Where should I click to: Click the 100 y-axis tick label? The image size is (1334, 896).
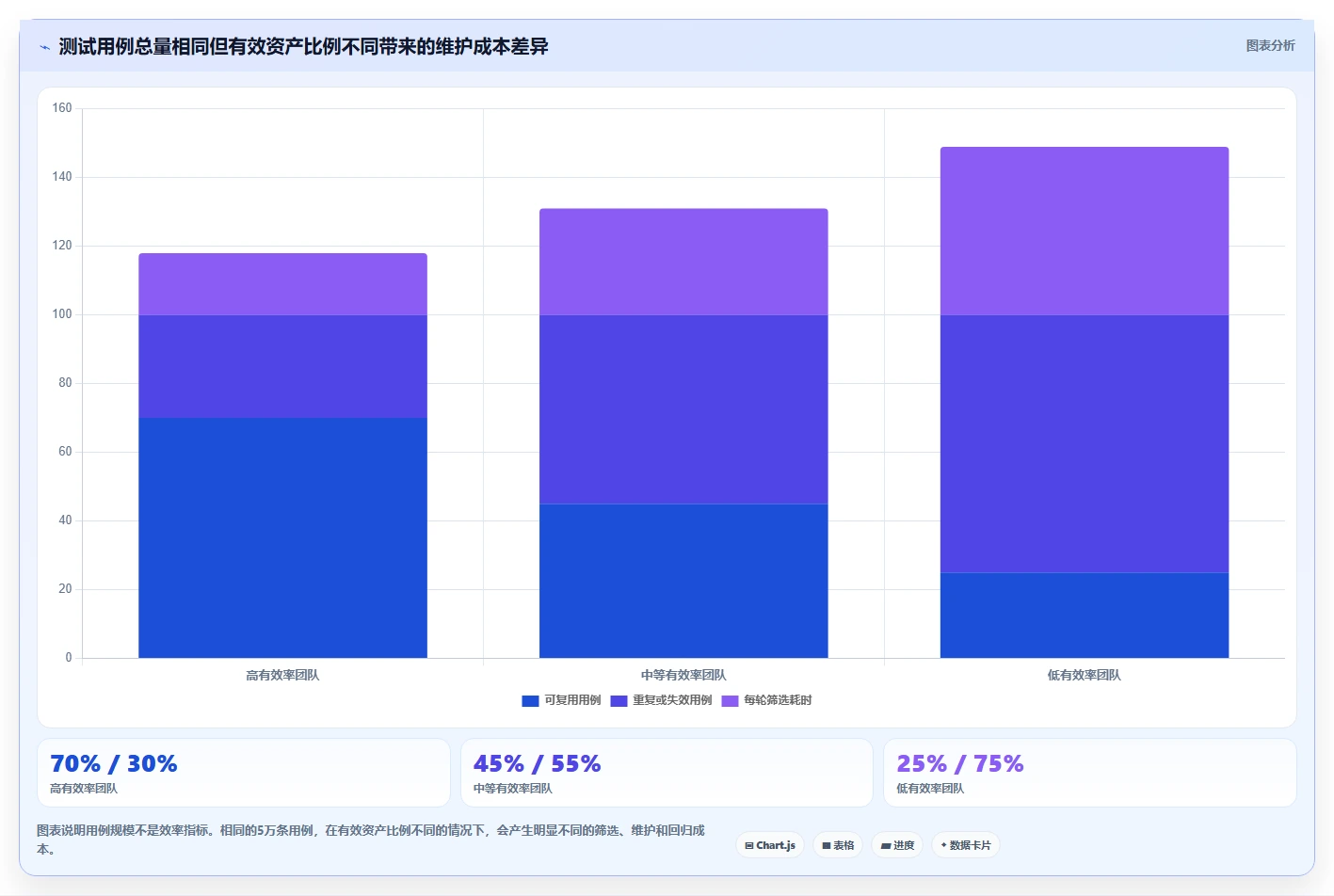tap(62, 314)
